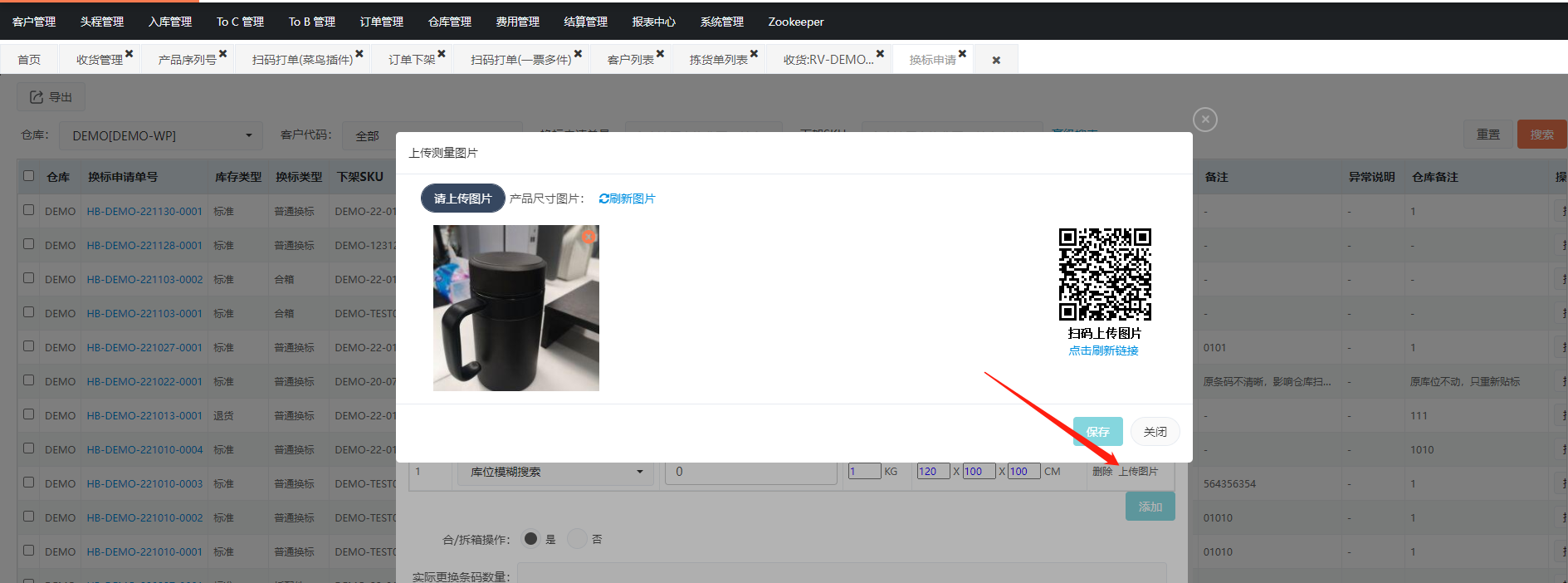Open the 仓库管理 menu
This screenshot has height=583, width=1568.
tap(450, 22)
